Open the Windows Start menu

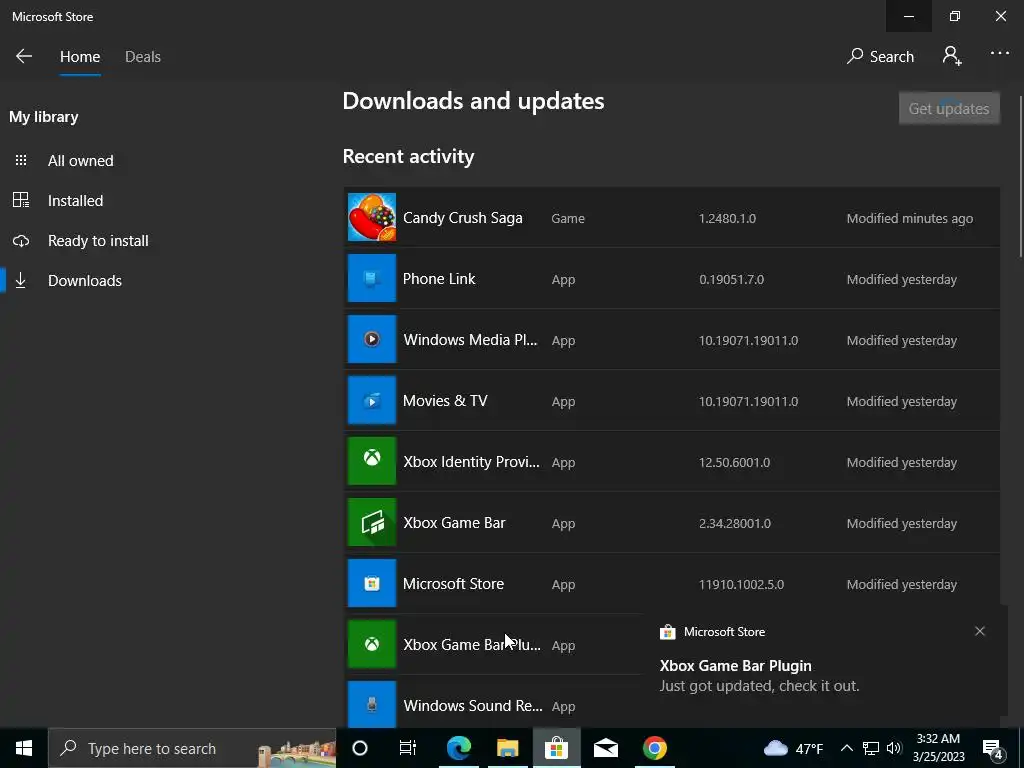click(24, 748)
